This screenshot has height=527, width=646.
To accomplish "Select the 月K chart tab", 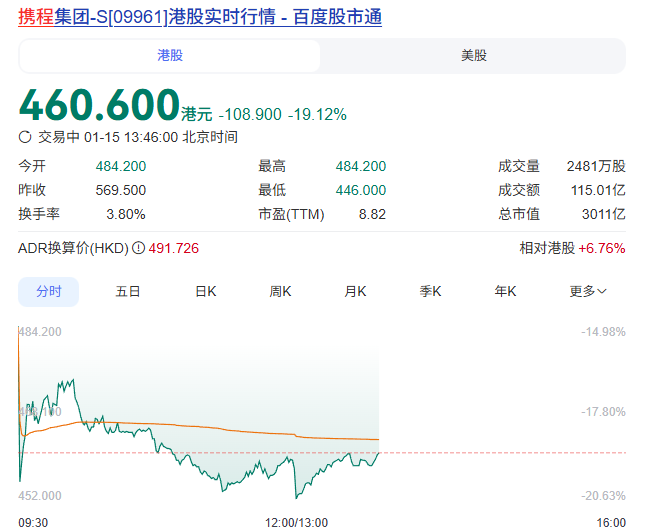I will [356, 292].
